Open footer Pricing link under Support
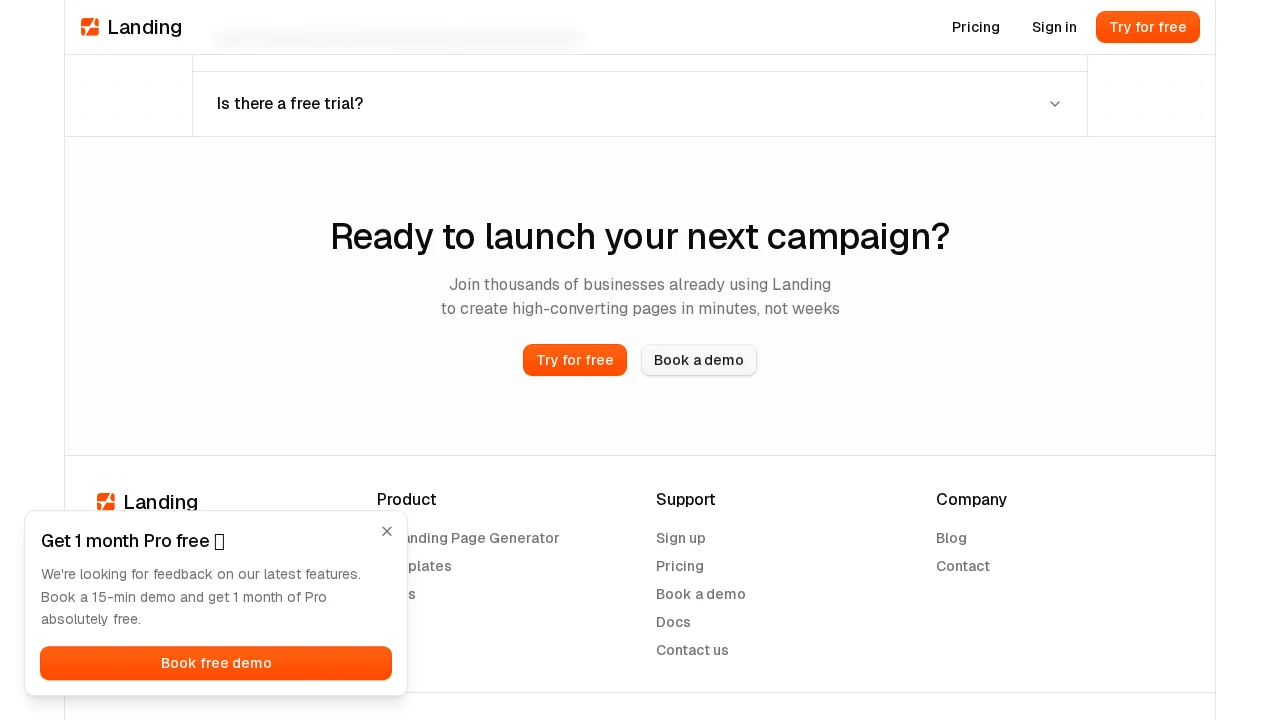This screenshot has width=1280, height=720. (679, 566)
